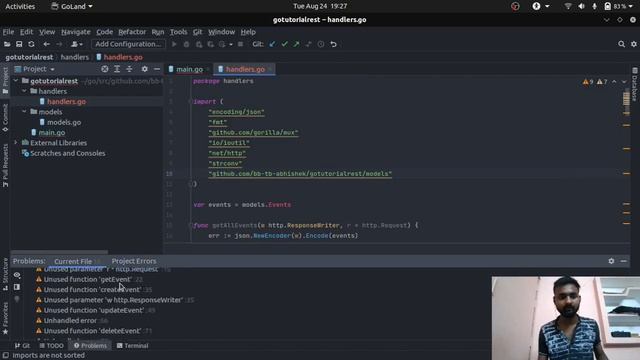Open the Database side panel
This screenshot has height=360, width=640.
[634, 84]
